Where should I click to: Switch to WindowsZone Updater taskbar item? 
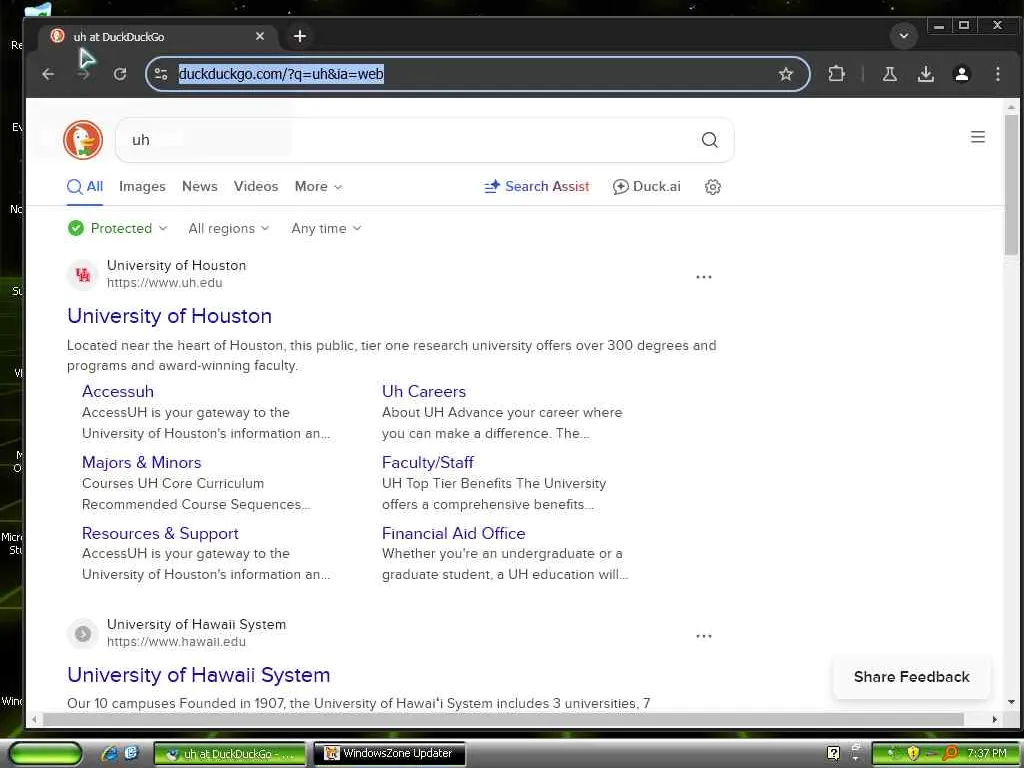click(390, 754)
